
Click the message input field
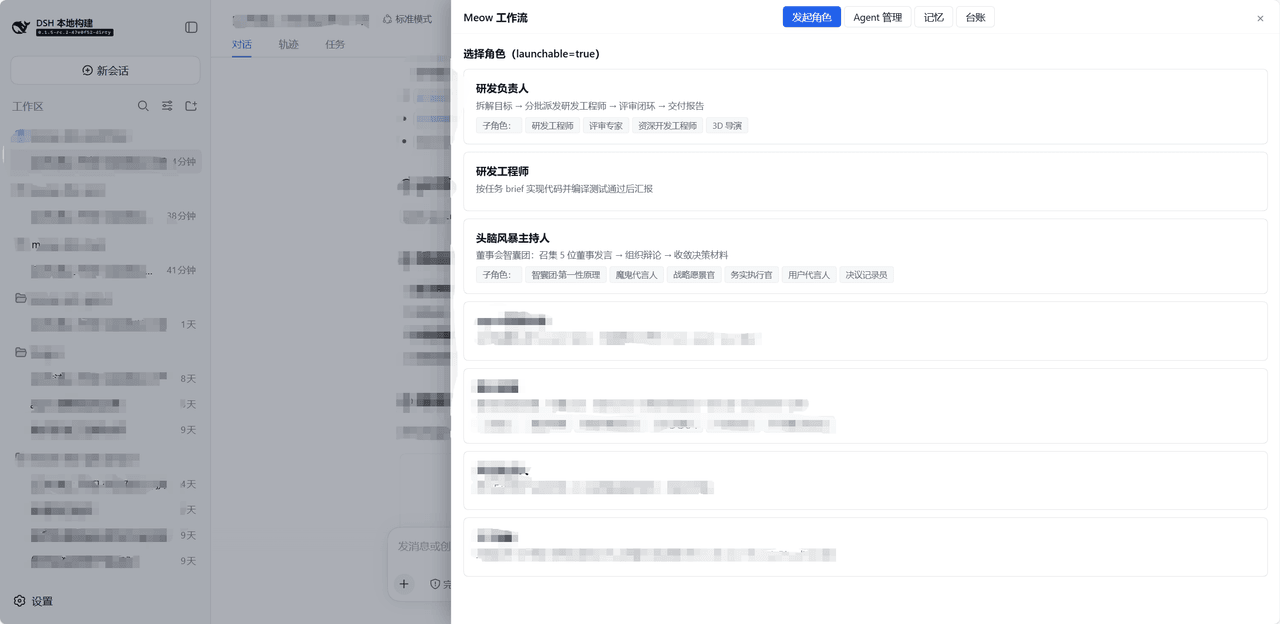coord(423,546)
